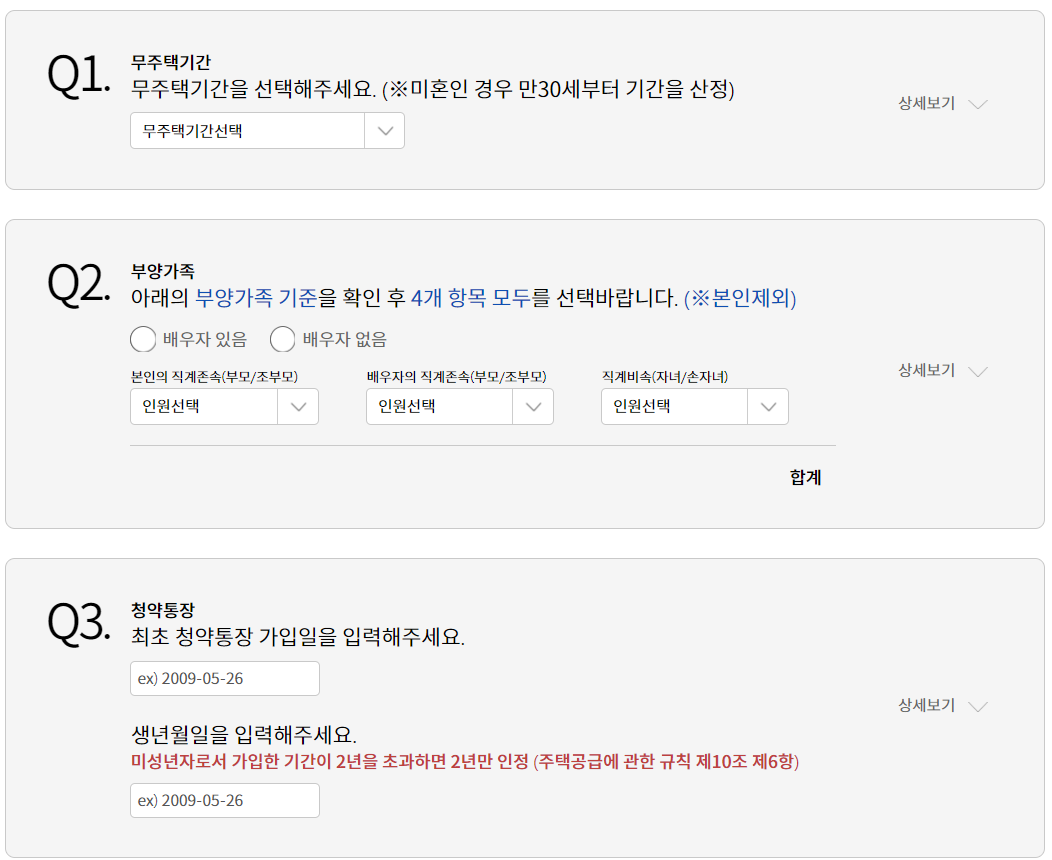The height and width of the screenshot is (860, 1052).
Task: Expand 상세보기 in the Q3 section
Action: click(943, 705)
